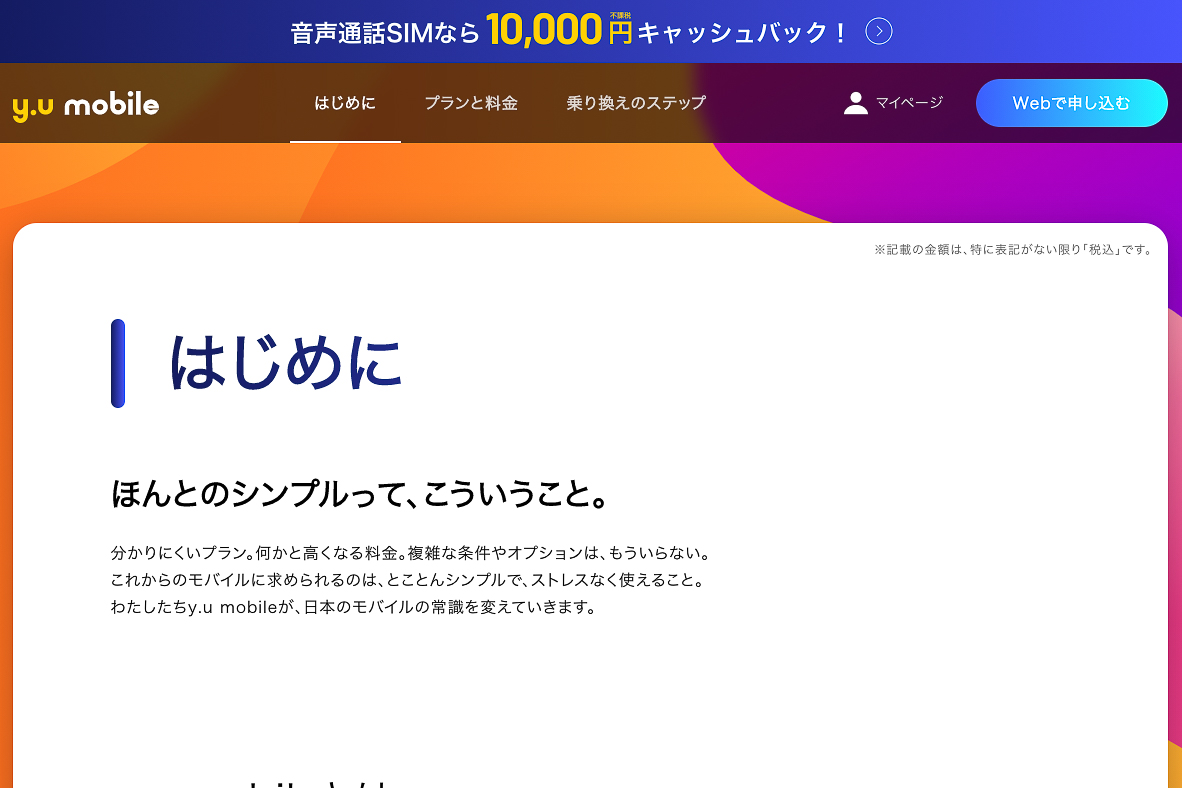Go to プランと料金 navigation tab
This screenshot has height=788, width=1182.
(x=471, y=103)
